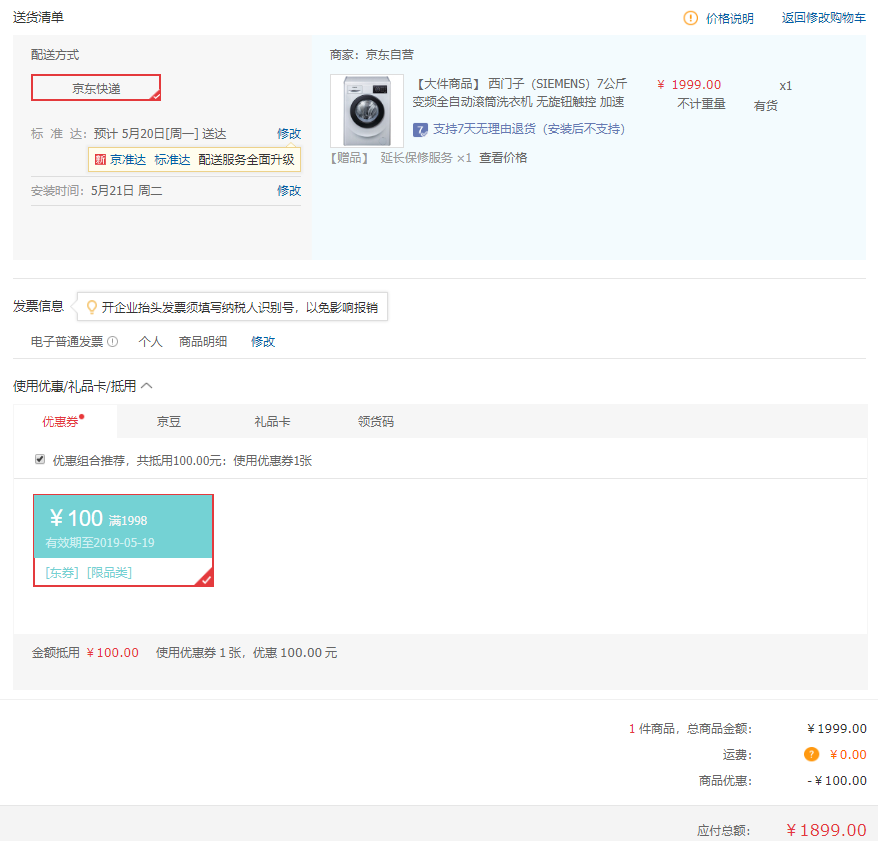Click the 不计重量 text
Viewport: 878px width, 841px height.
coord(701,104)
